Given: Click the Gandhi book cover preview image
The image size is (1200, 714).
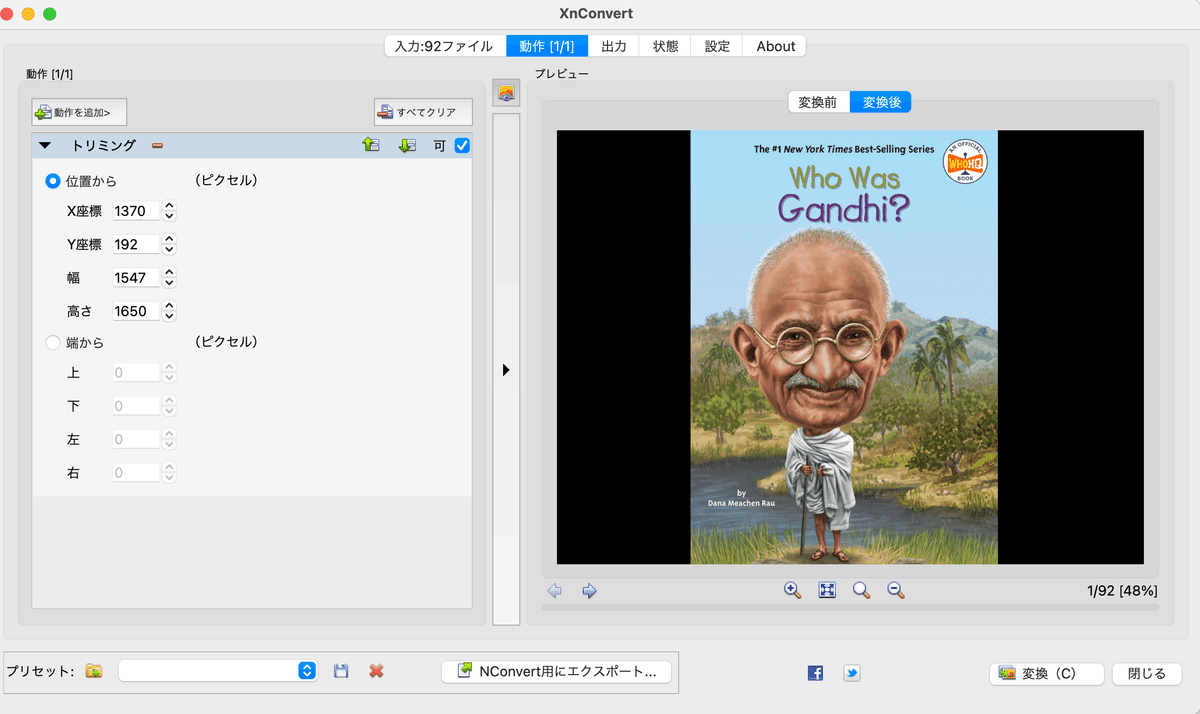Looking at the screenshot, I should [x=844, y=347].
